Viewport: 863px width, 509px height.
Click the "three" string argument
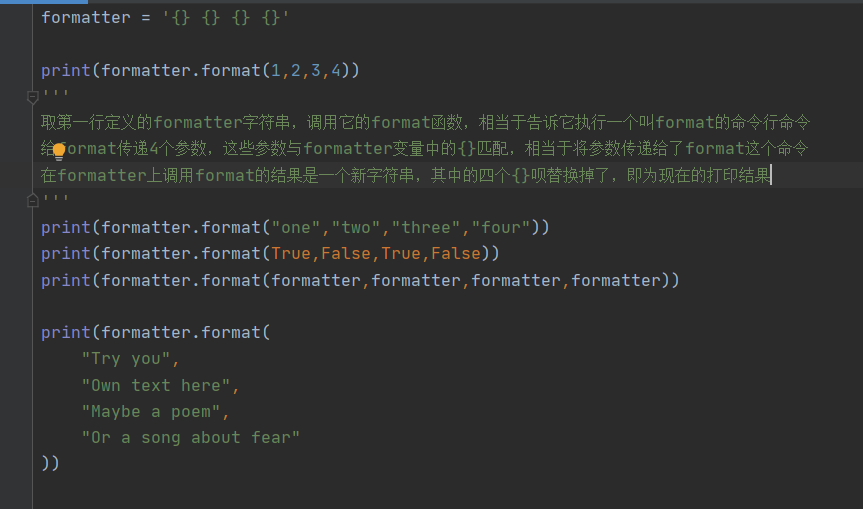425,227
